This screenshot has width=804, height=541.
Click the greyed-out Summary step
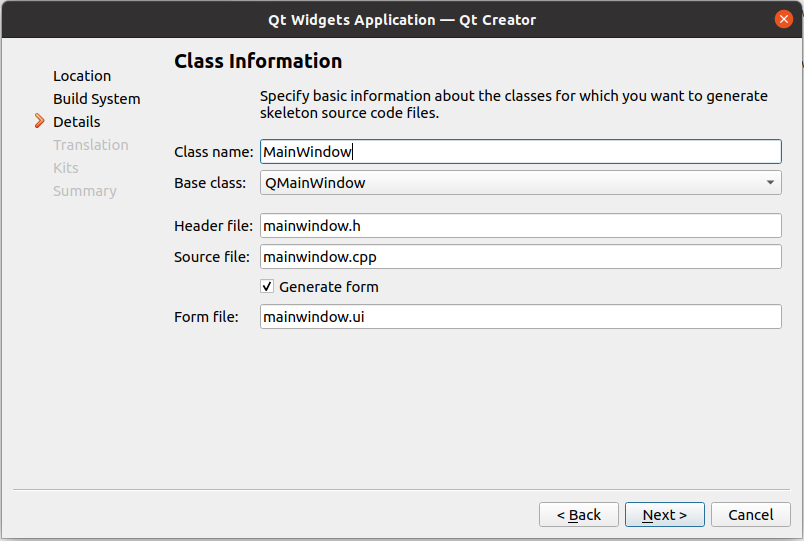pos(85,191)
